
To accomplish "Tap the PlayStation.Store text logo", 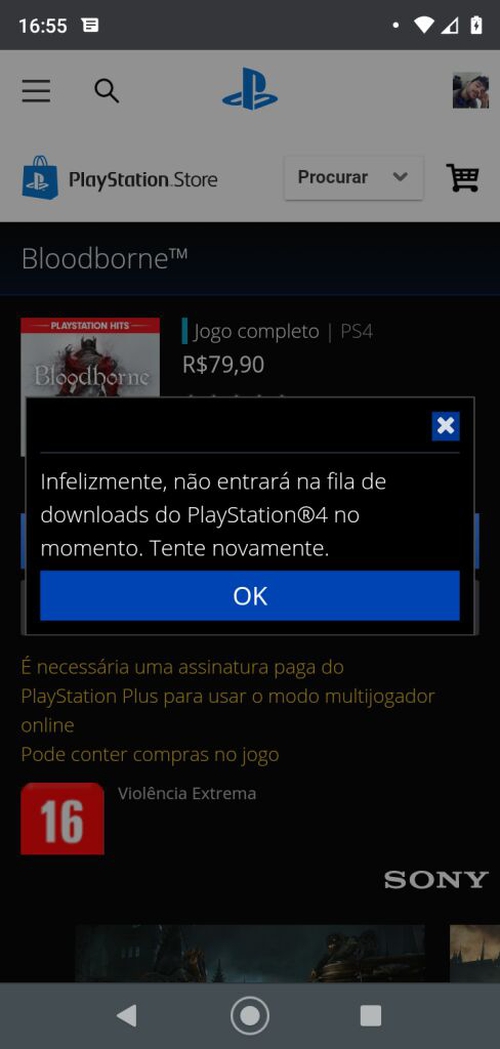I will (x=143, y=179).
